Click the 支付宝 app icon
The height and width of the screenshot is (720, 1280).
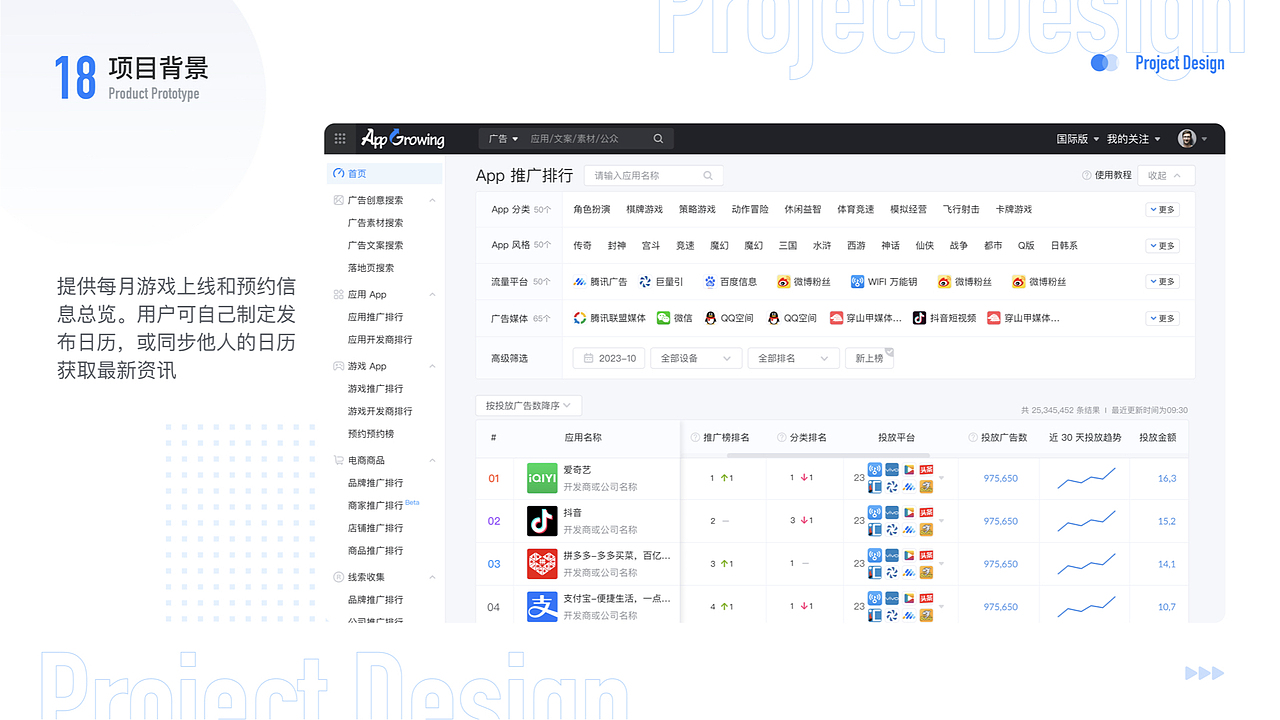542,606
